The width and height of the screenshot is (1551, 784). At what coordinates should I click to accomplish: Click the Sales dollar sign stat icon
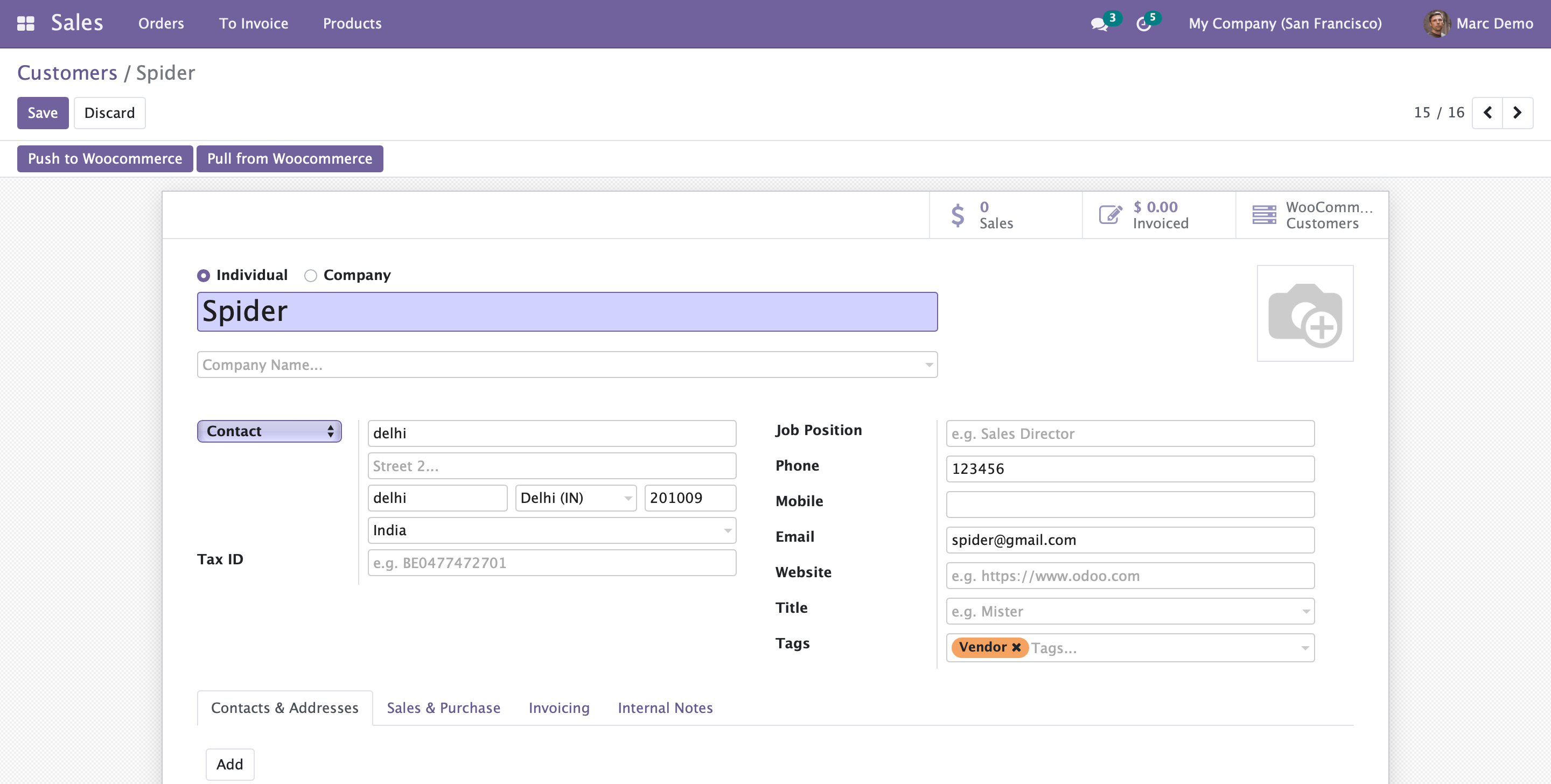(x=958, y=215)
